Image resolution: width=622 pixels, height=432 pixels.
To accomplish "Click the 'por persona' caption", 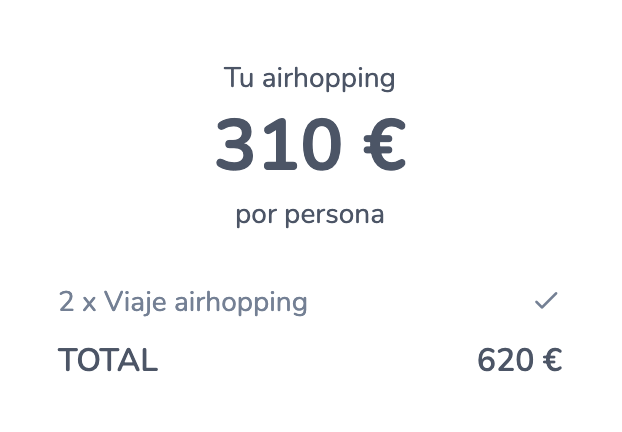I will (x=310, y=215).
